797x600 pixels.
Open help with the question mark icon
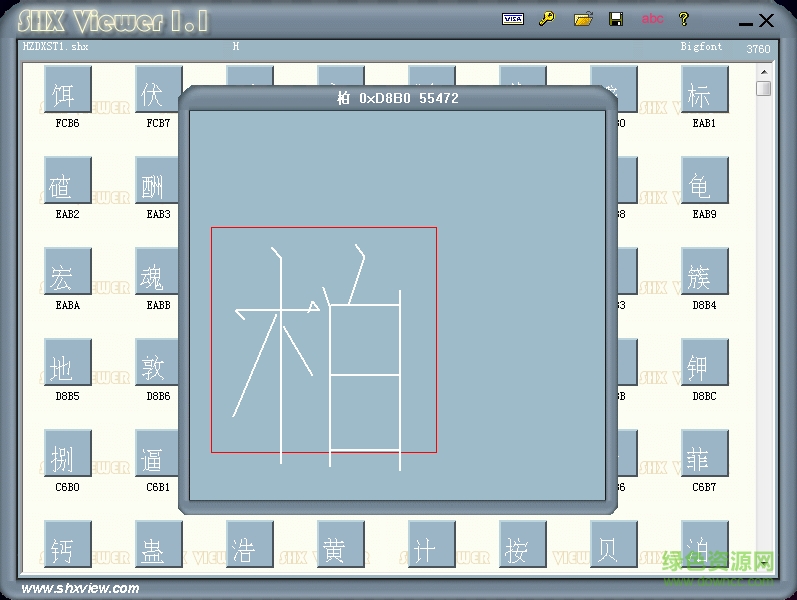click(x=684, y=19)
